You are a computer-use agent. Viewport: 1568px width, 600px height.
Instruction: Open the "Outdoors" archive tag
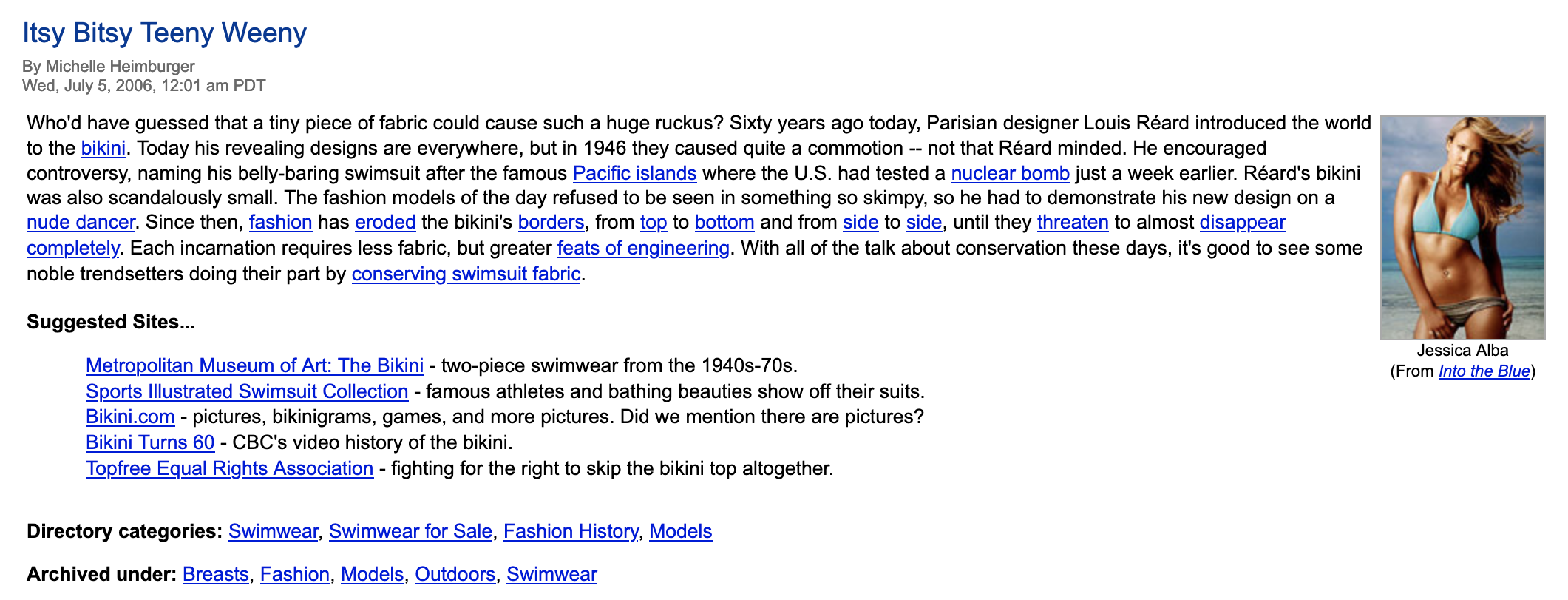pos(455,574)
